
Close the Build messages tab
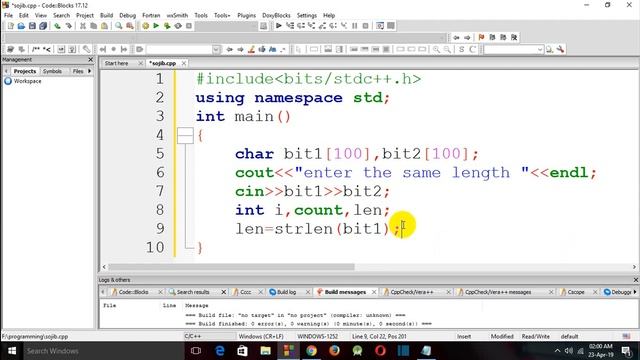pos(374,292)
